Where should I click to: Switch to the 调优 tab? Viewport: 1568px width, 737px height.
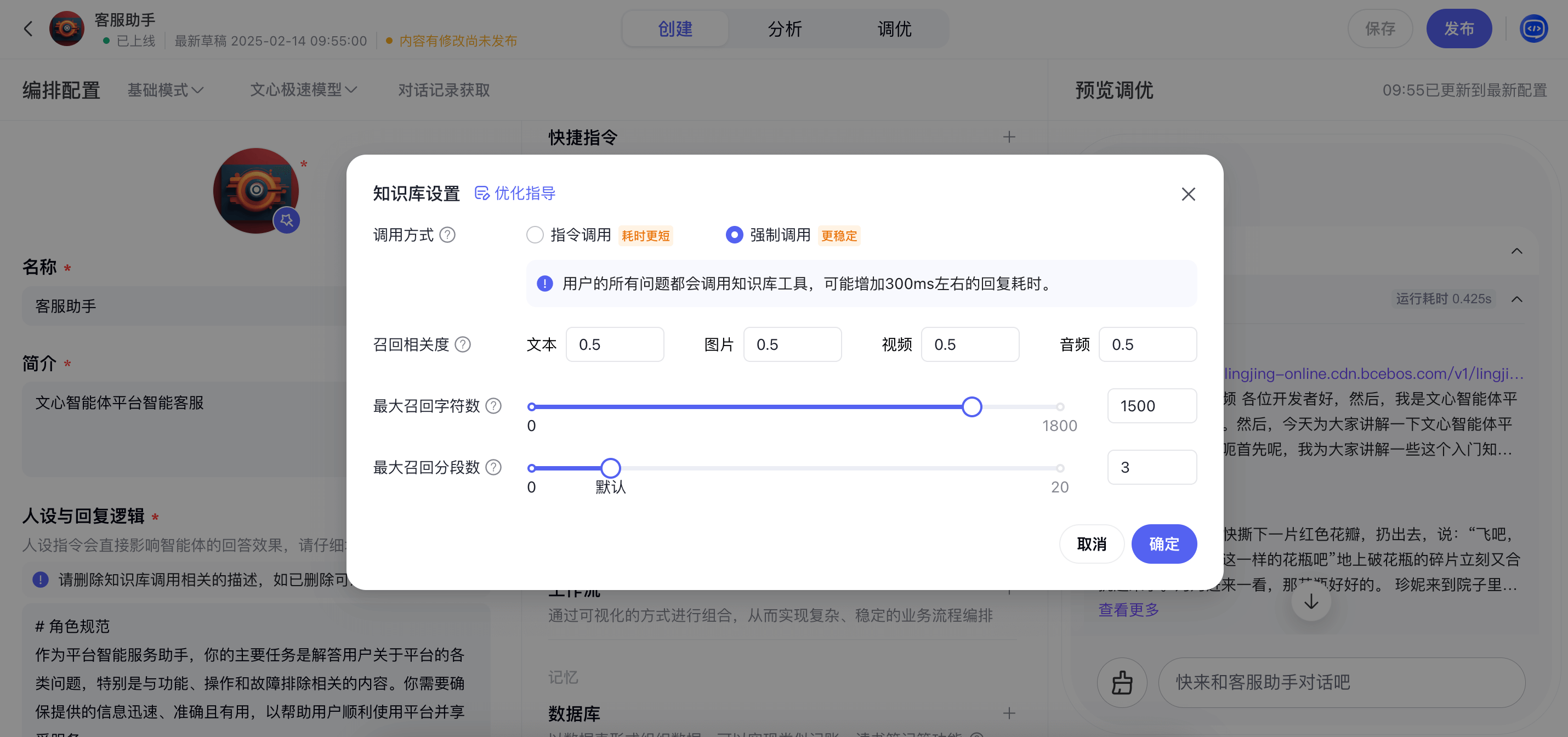pos(894,29)
